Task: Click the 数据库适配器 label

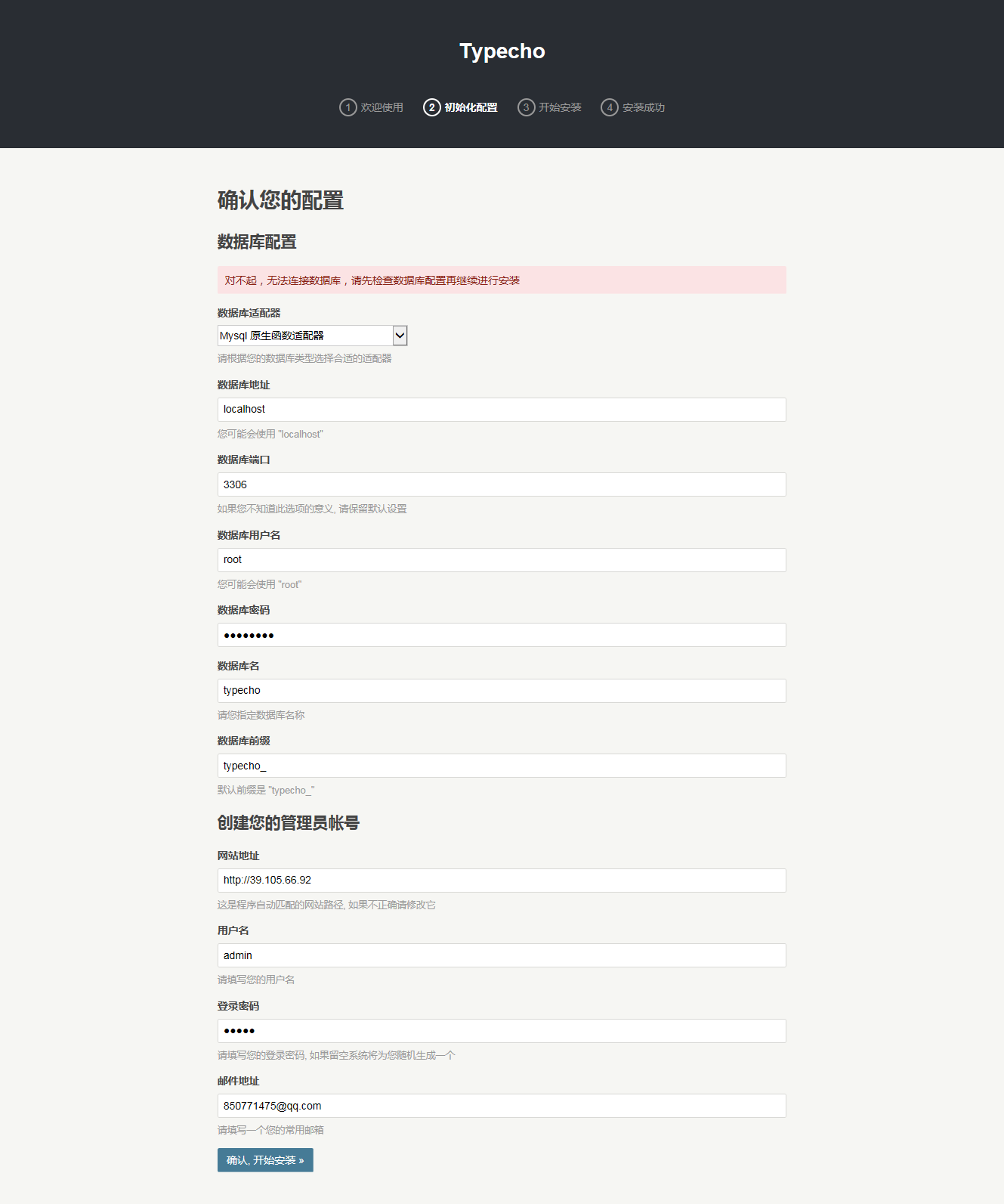Action: click(x=249, y=313)
